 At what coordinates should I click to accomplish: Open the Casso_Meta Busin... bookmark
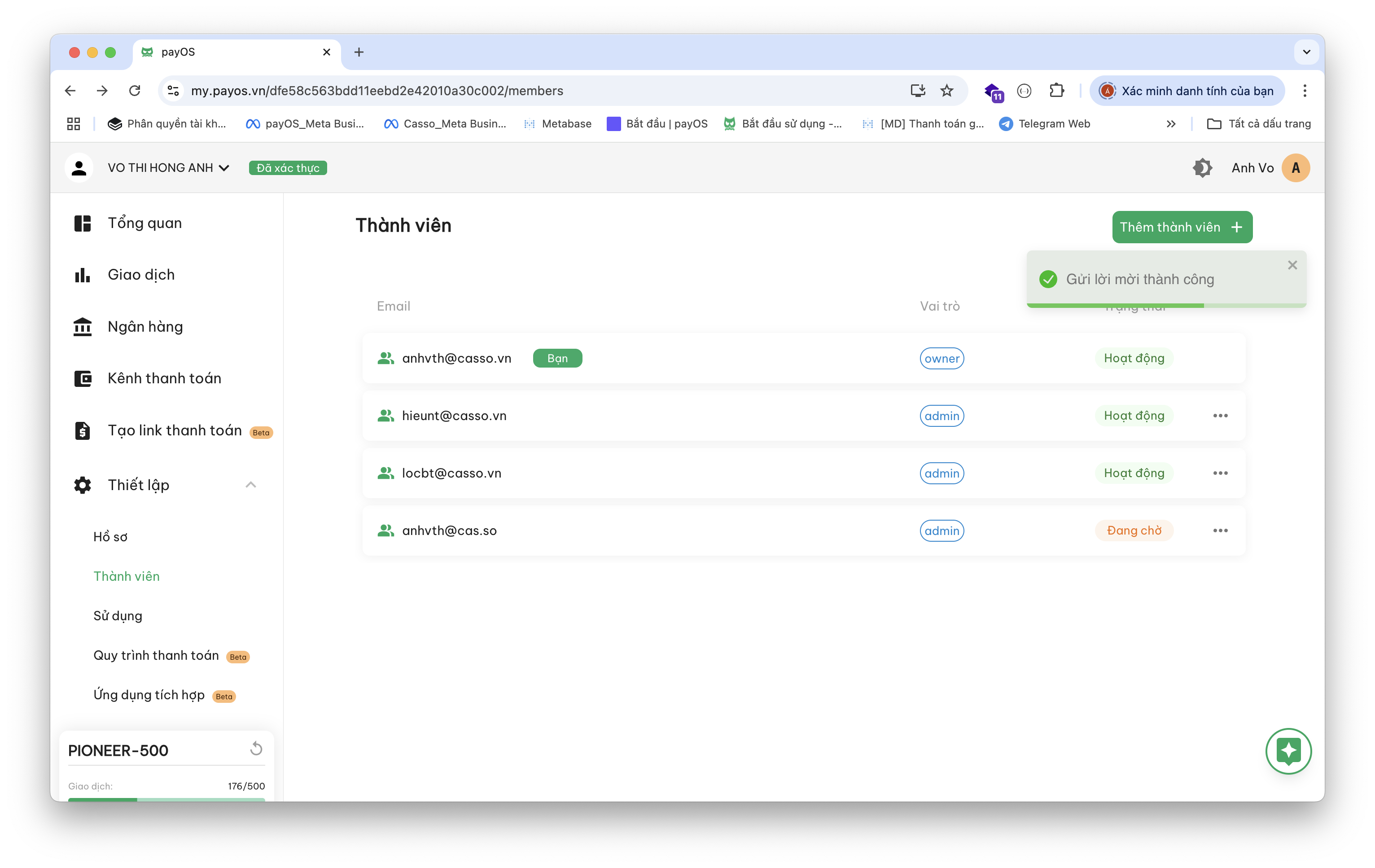445,123
